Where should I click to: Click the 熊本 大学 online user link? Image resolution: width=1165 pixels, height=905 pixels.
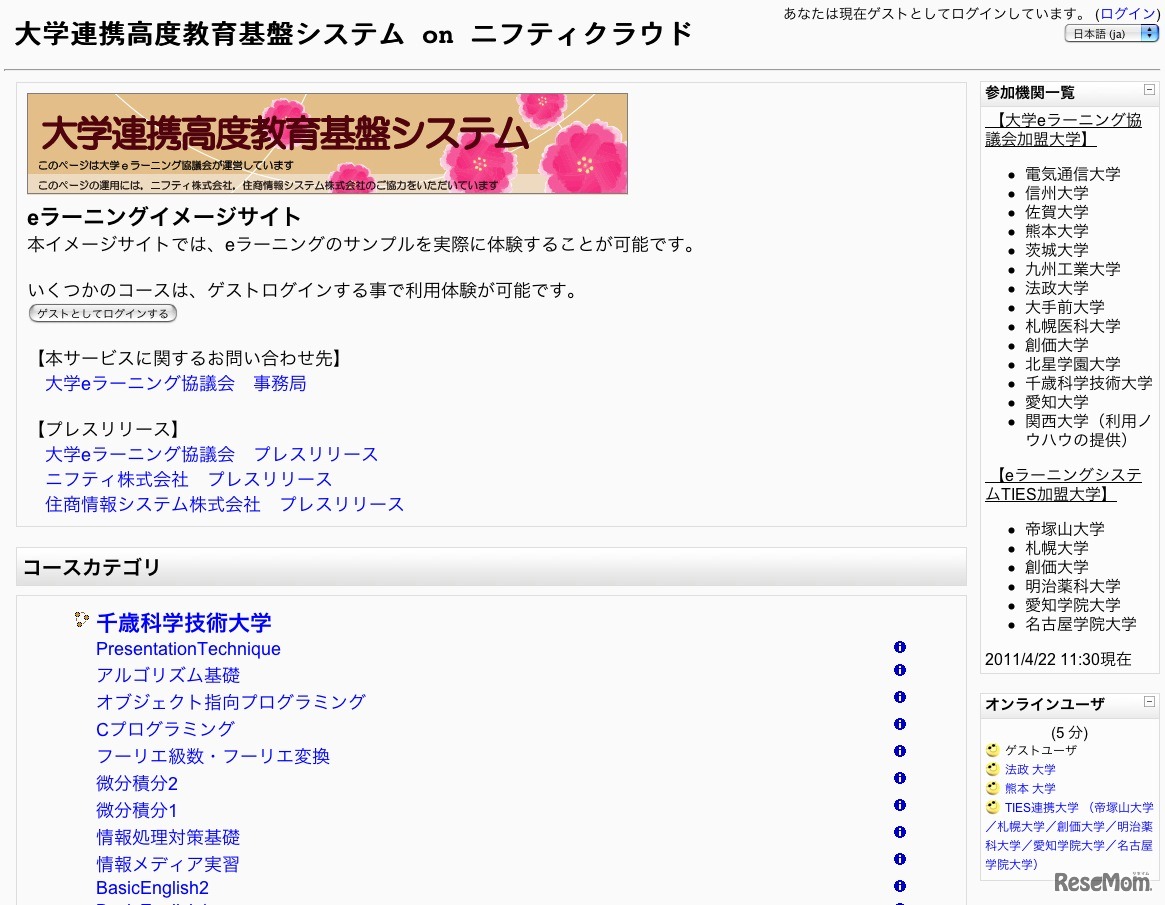pyautogui.click(x=1029, y=788)
